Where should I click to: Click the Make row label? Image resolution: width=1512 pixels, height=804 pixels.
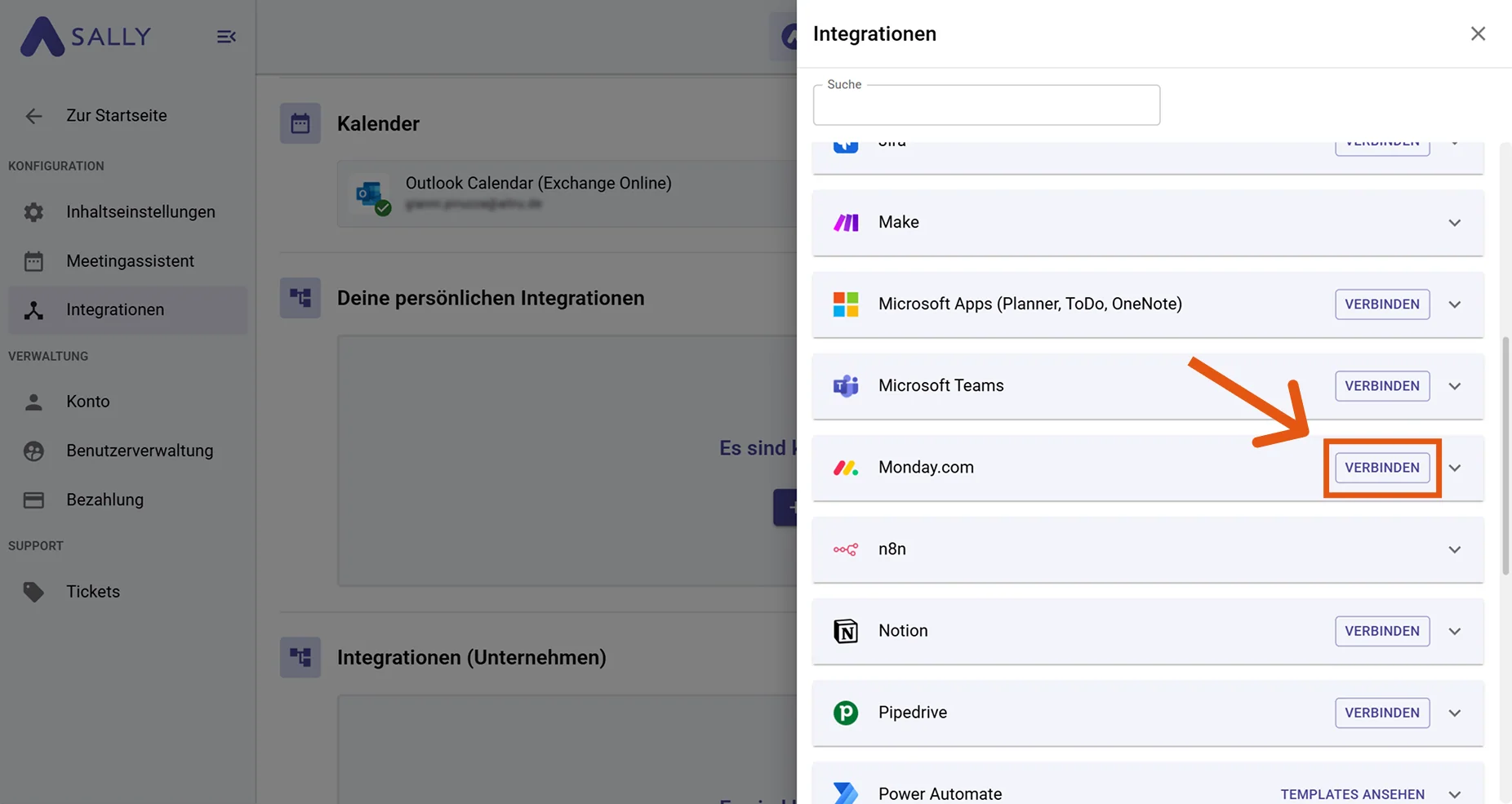pyautogui.click(x=899, y=223)
